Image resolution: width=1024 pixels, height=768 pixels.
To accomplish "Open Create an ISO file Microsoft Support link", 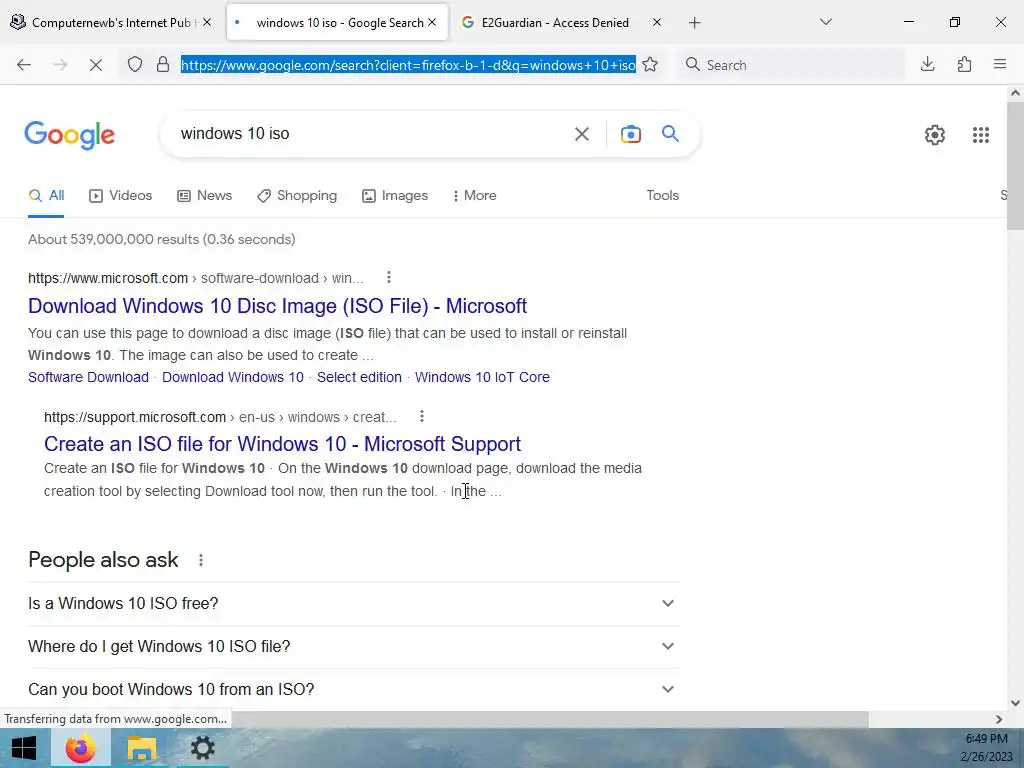I will point(282,444).
